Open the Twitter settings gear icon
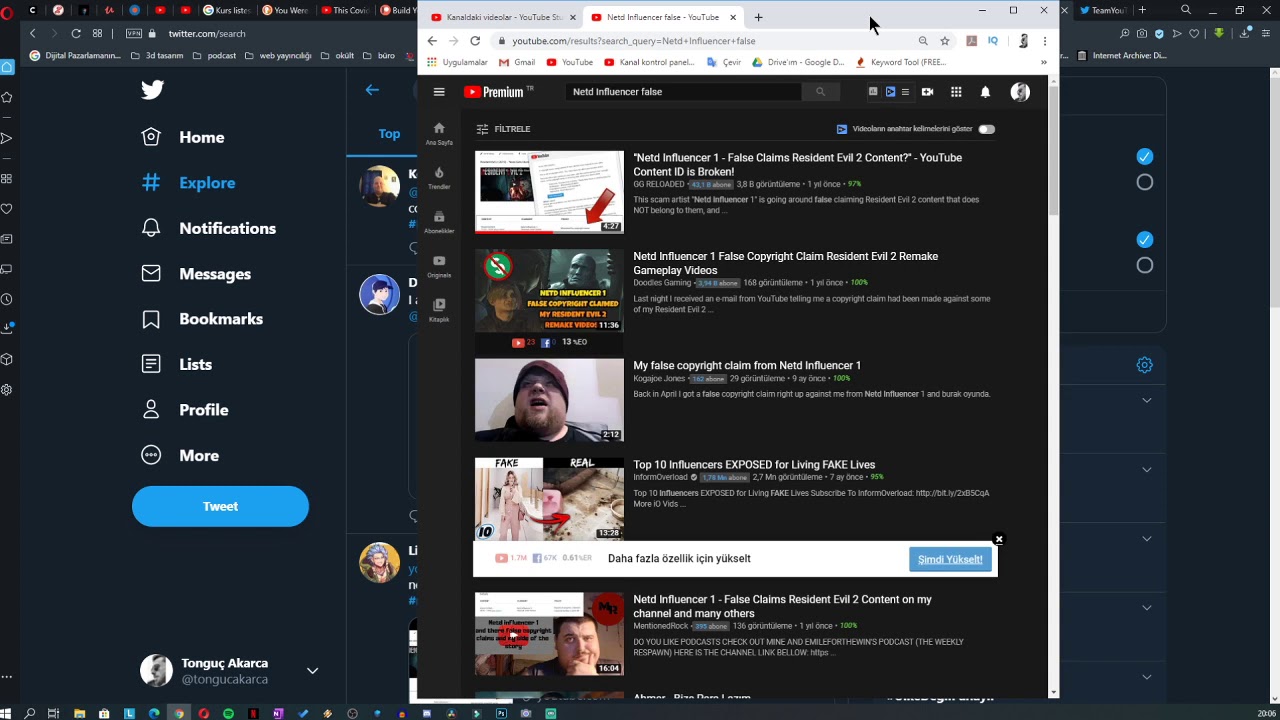Image resolution: width=1280 pixels, height=720 pixels. pos(1145,365)
